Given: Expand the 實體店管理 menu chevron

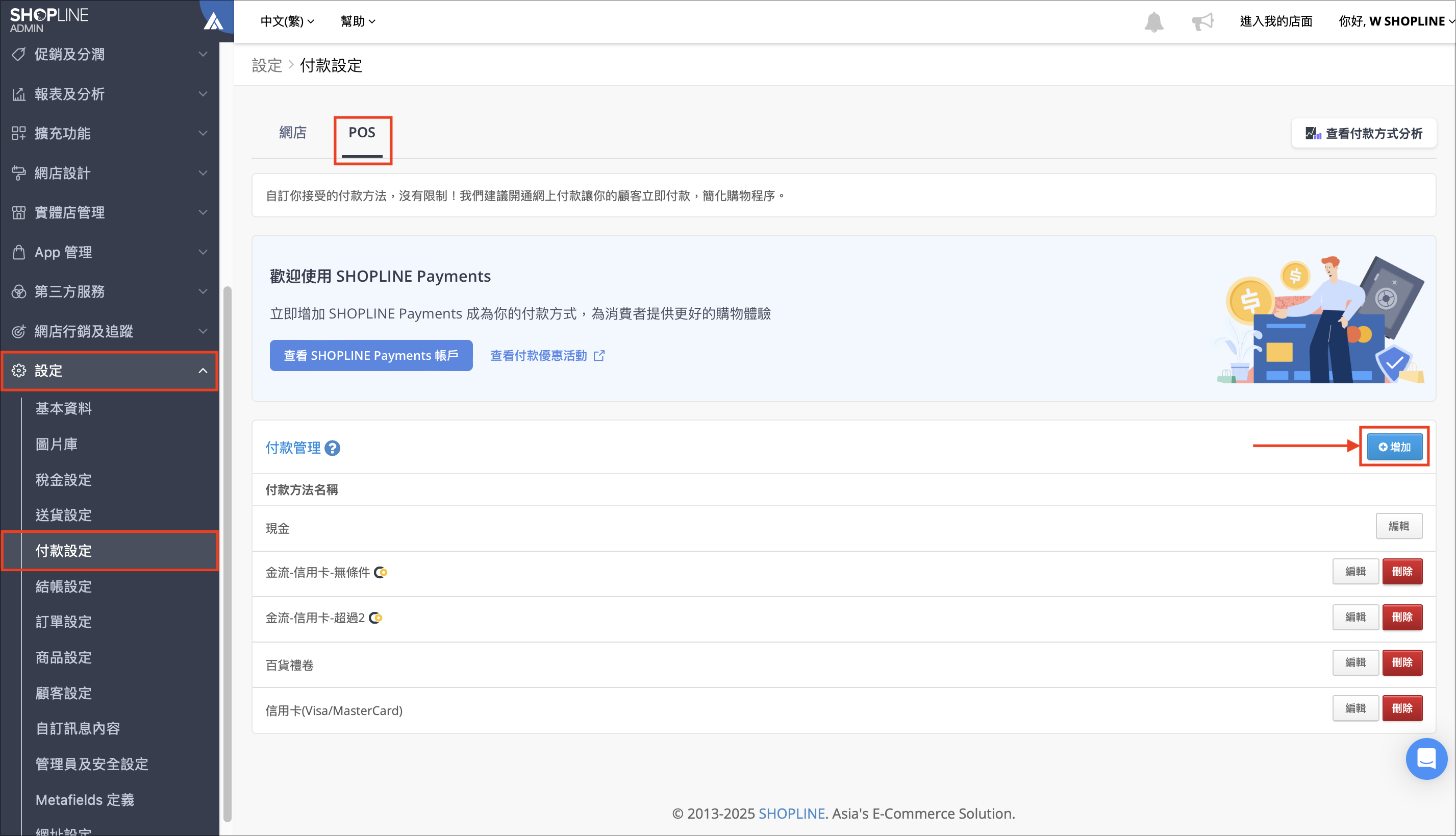Looking at the screenshot, I should tap(203, 212).
